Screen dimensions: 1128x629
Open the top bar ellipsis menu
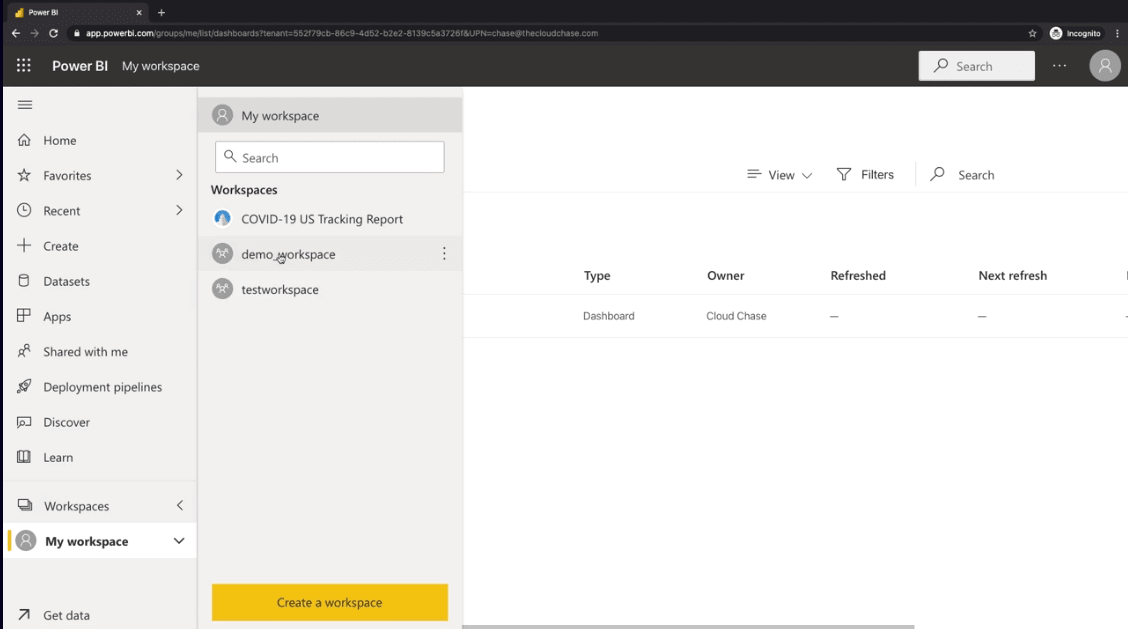click(1060, 65)
